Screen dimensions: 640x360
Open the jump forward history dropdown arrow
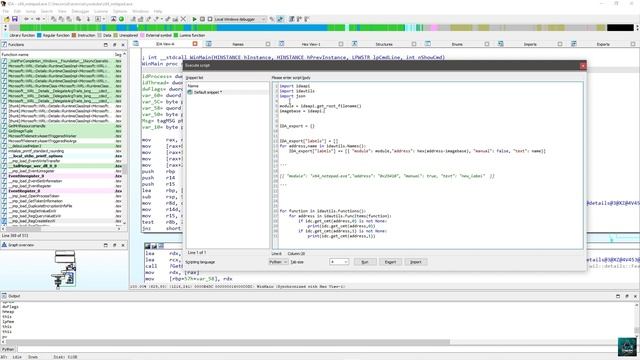pos(43,19)
